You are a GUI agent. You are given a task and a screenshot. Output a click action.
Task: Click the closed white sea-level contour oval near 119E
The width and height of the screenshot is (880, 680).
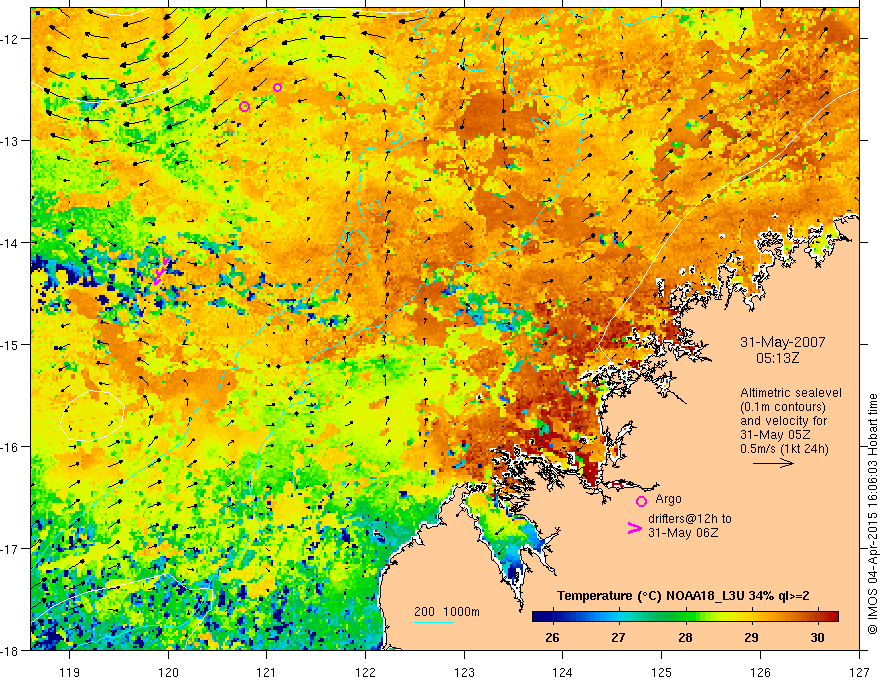(92, 416)
